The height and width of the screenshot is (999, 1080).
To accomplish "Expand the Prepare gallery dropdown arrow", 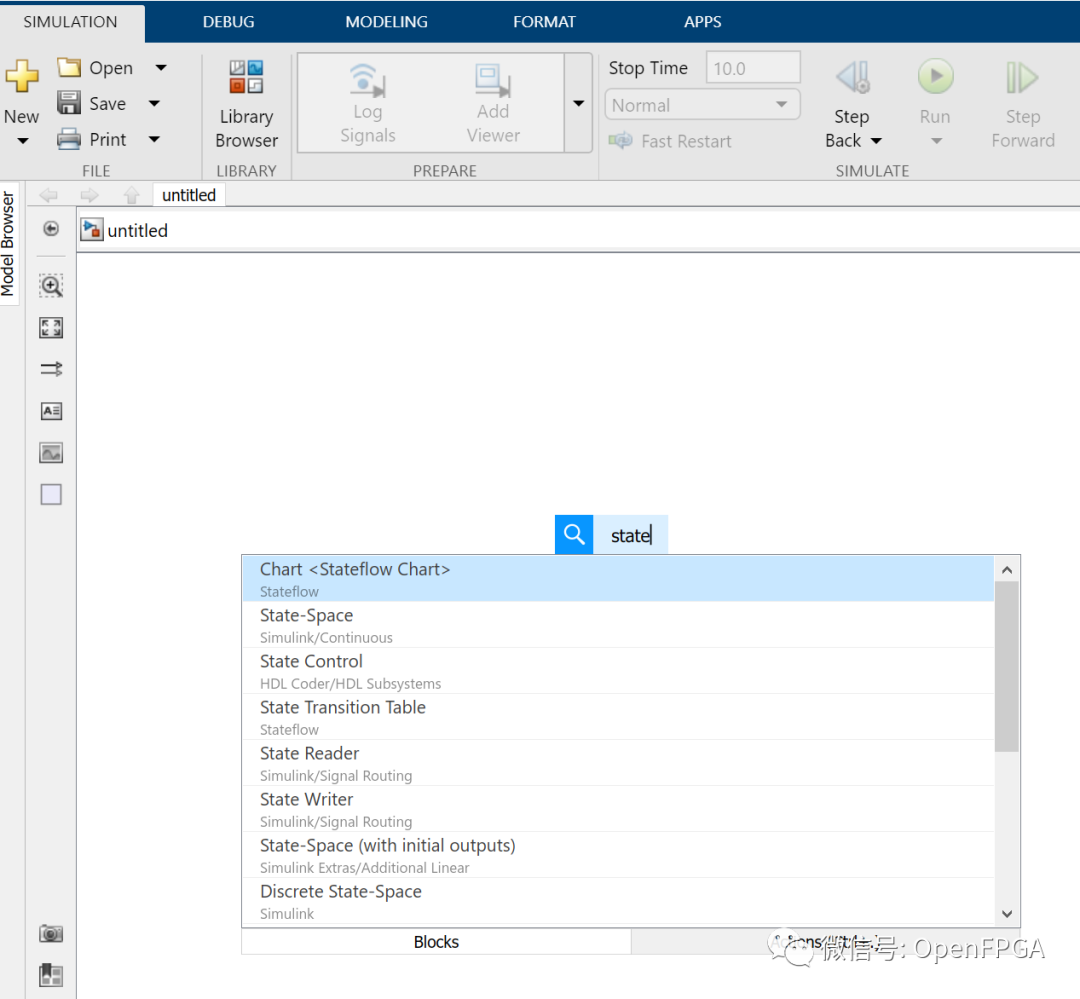I will (x=579, y=103).
